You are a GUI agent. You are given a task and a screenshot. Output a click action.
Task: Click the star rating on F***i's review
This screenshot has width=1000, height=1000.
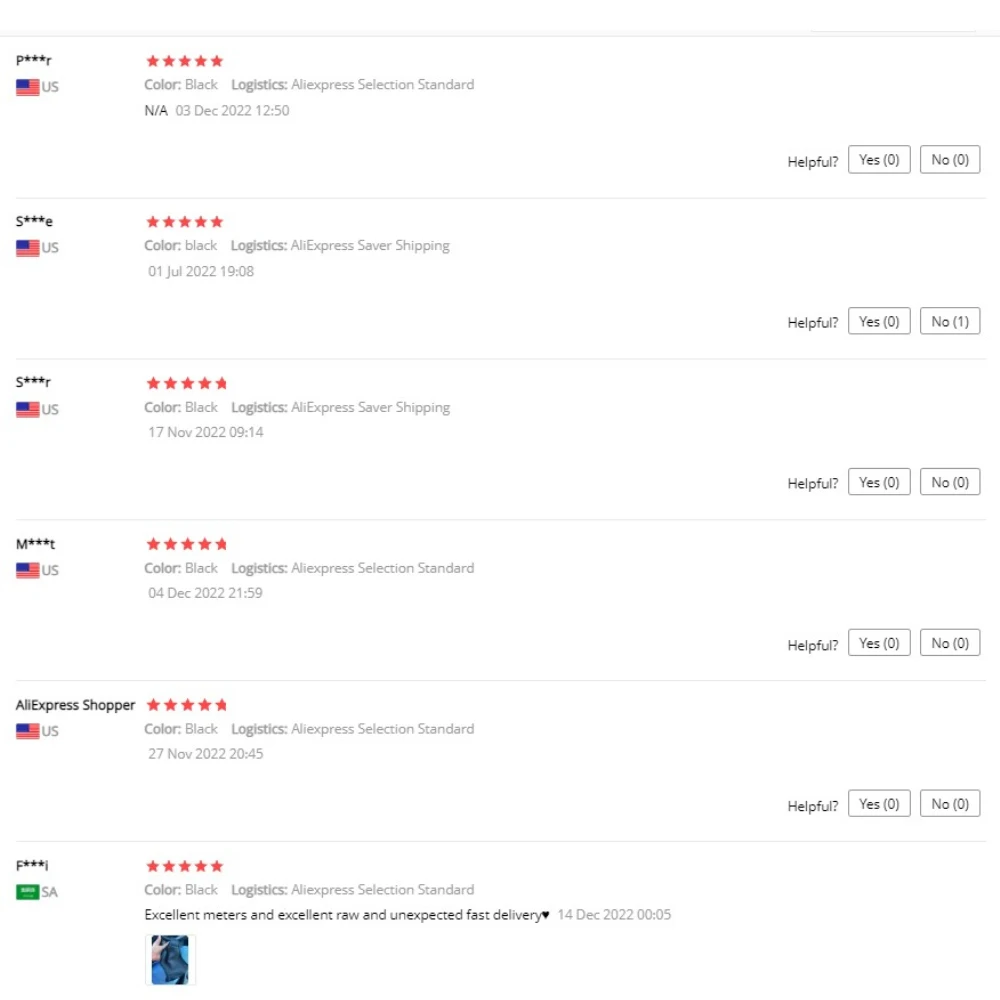pyautogui.click(x=185, y=866)
